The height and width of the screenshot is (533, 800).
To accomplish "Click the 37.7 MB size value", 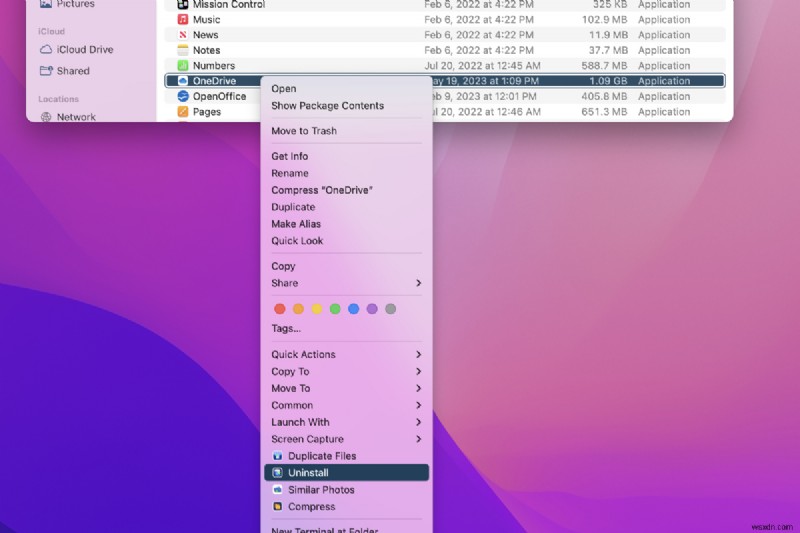I will click(608, 50).
